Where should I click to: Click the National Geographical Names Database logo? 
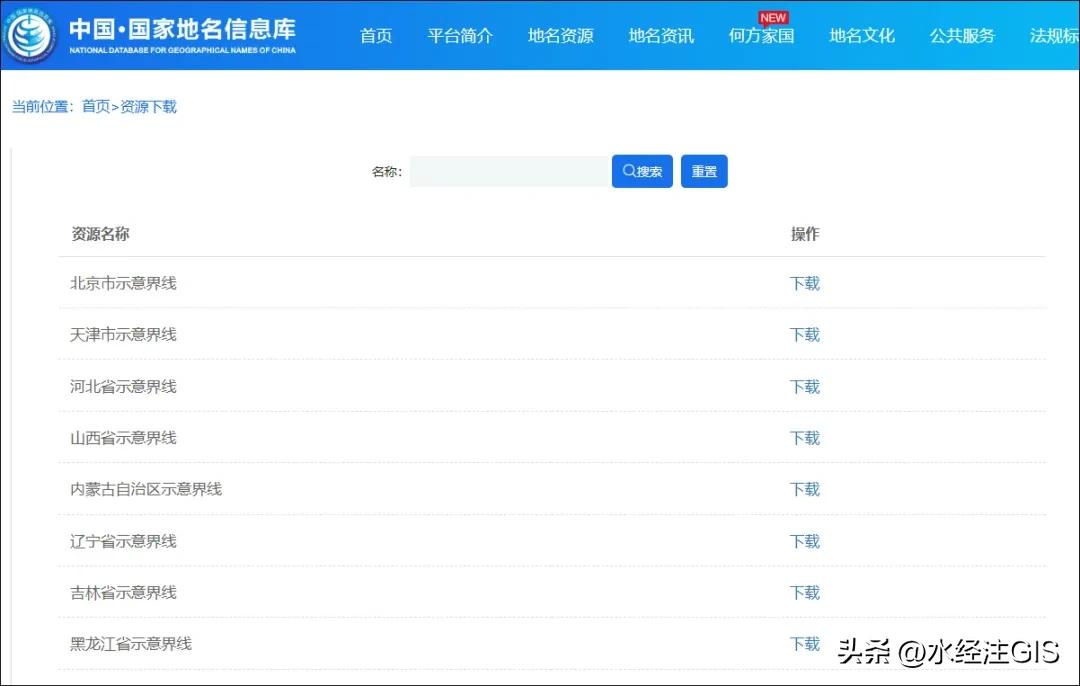coord(30,36)
